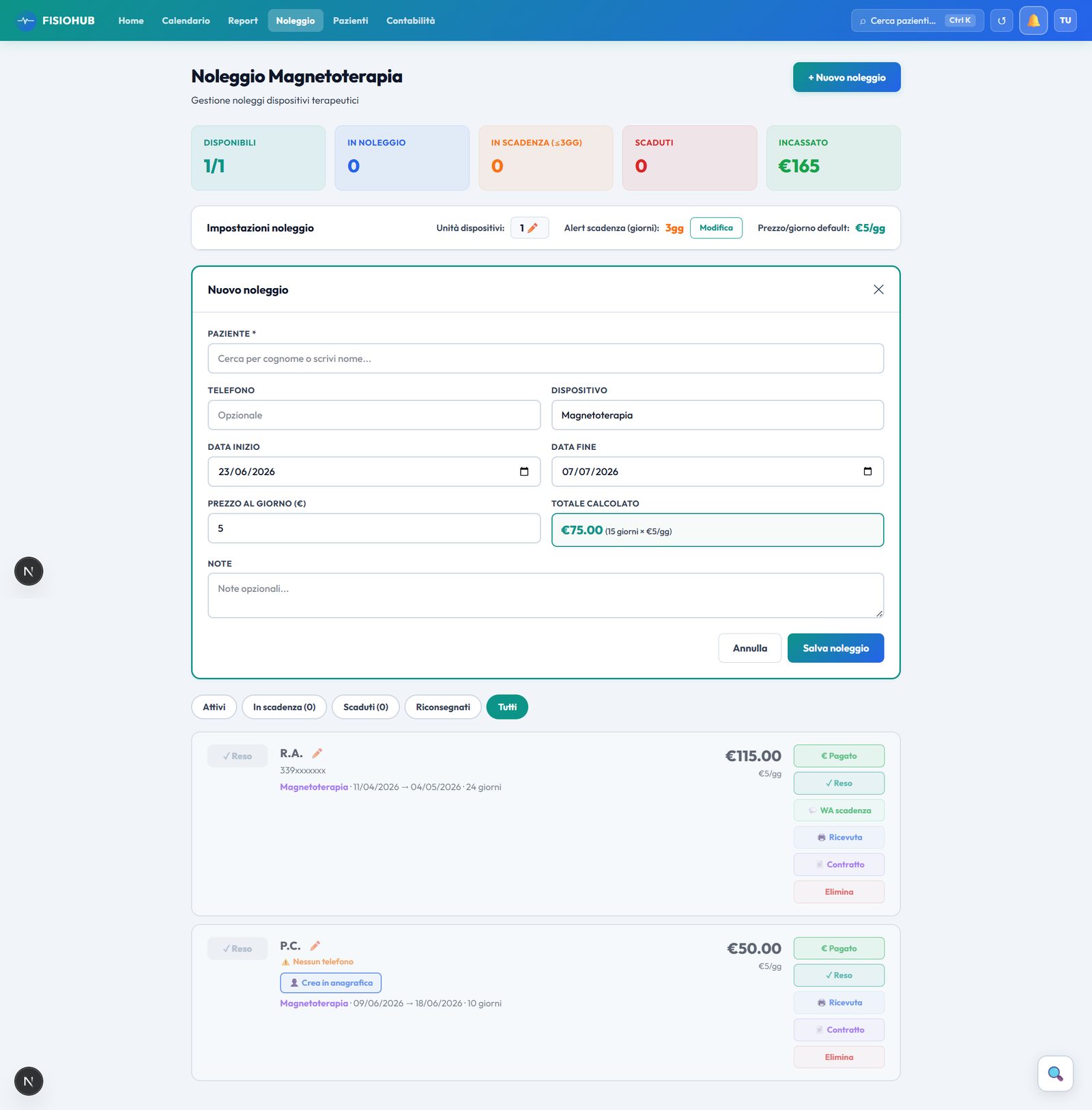Open the Data inizio calendar picker

524,472
